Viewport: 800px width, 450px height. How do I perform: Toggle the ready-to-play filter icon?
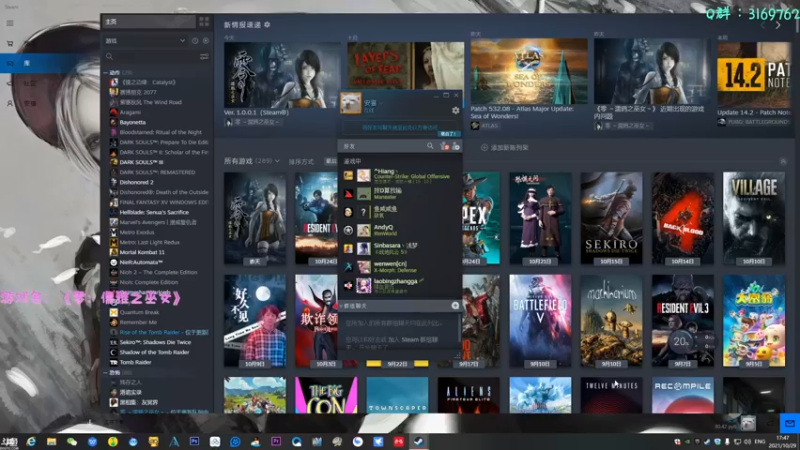206,40
